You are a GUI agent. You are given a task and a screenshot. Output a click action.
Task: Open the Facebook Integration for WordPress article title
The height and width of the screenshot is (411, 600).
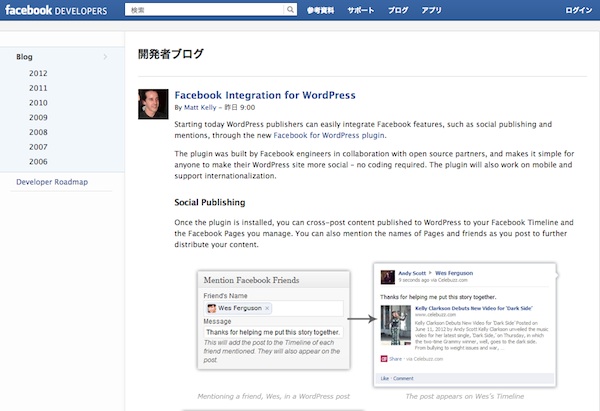264,95
